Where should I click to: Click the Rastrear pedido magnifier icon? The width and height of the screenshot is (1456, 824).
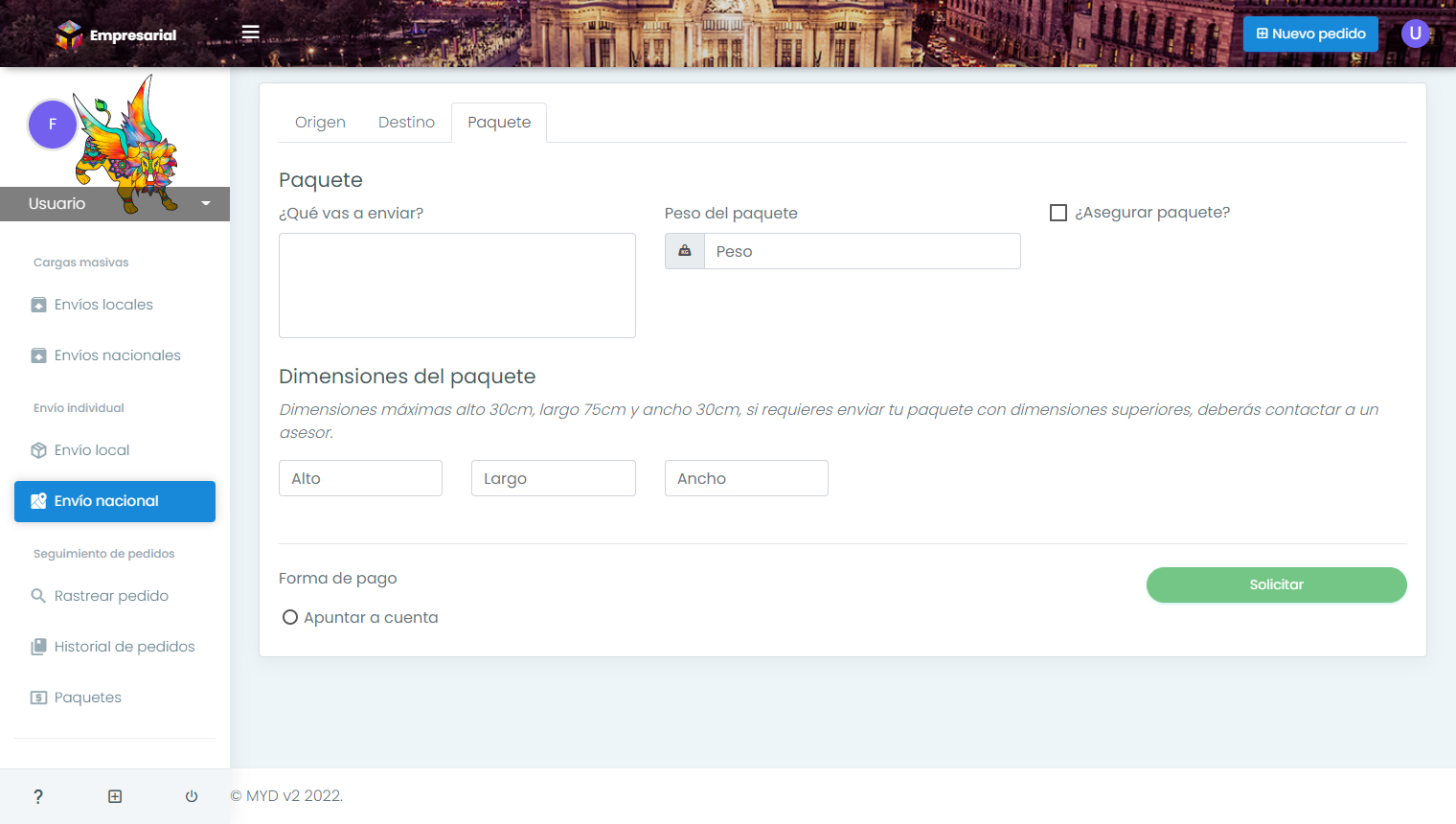pyautogui.click(x=38, y=596)
